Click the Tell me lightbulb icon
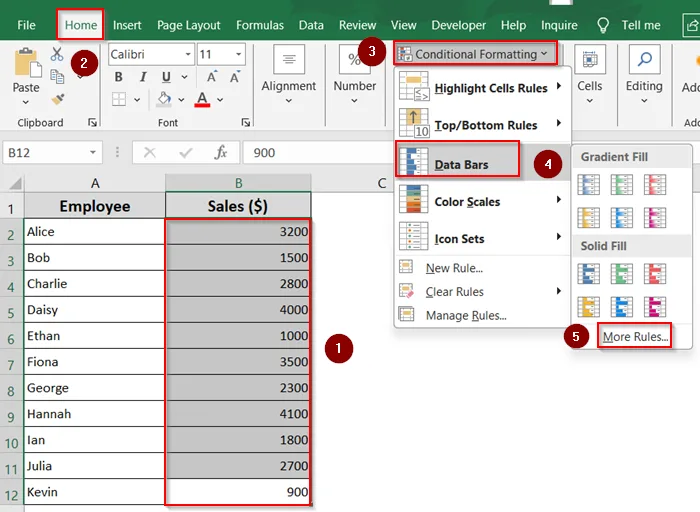The width and height of the screenshot is (700, 512). tap(603, 25)
